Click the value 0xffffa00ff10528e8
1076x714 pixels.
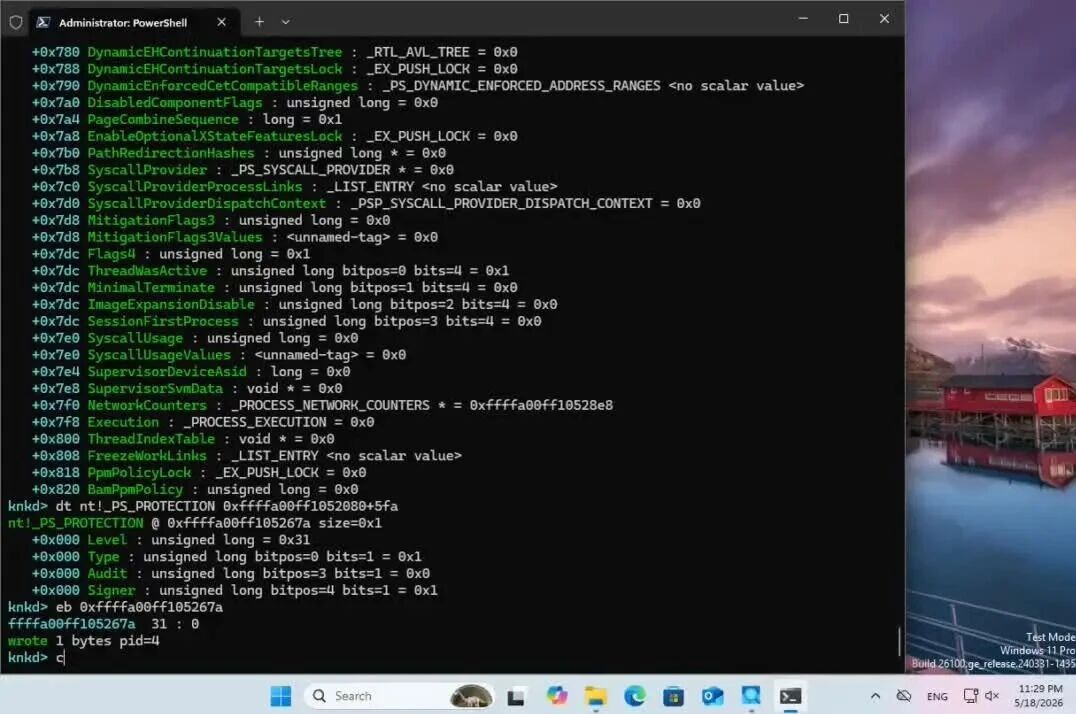pos(541,405)
